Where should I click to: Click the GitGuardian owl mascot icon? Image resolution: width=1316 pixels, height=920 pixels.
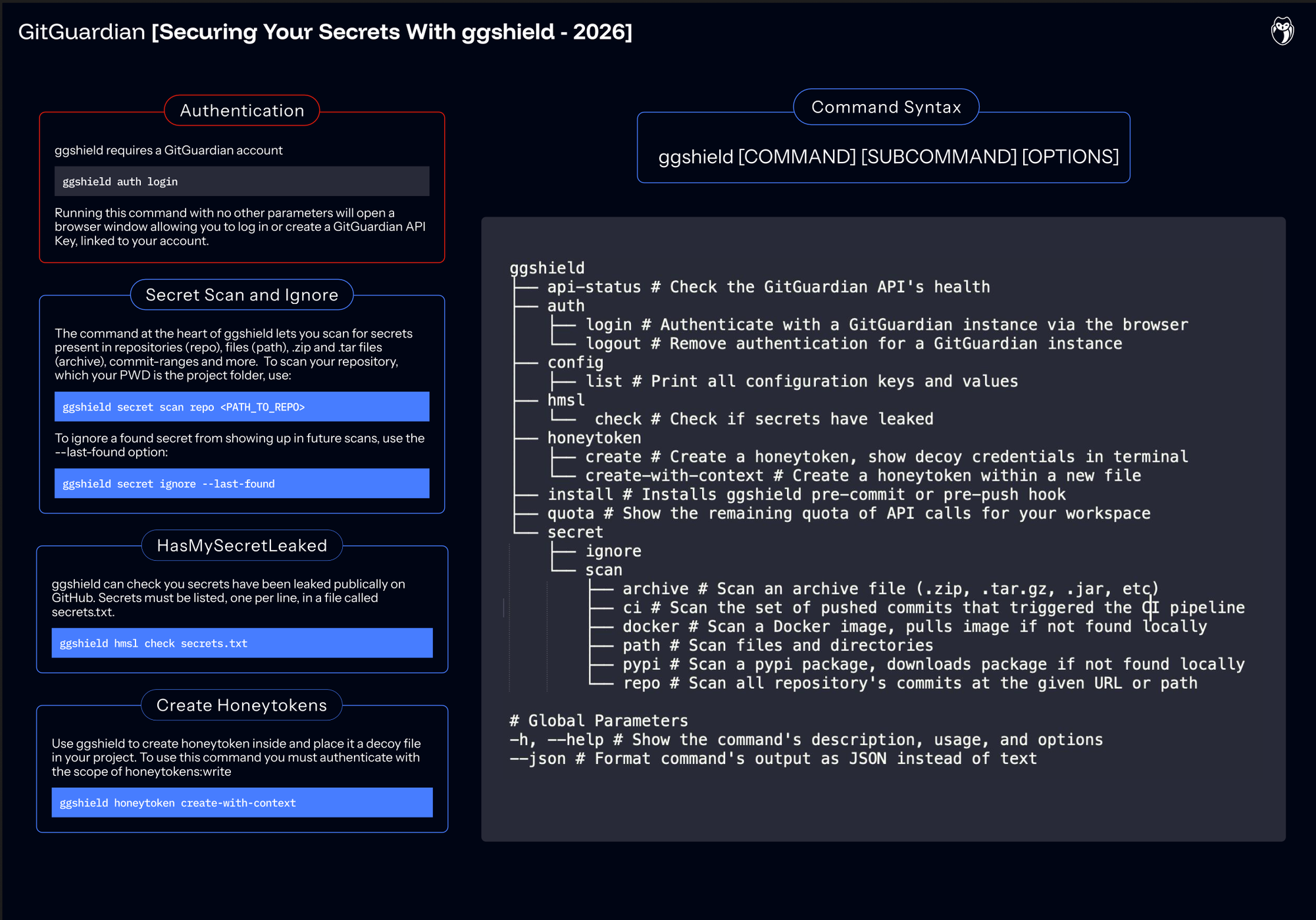tap(1284, 30)
